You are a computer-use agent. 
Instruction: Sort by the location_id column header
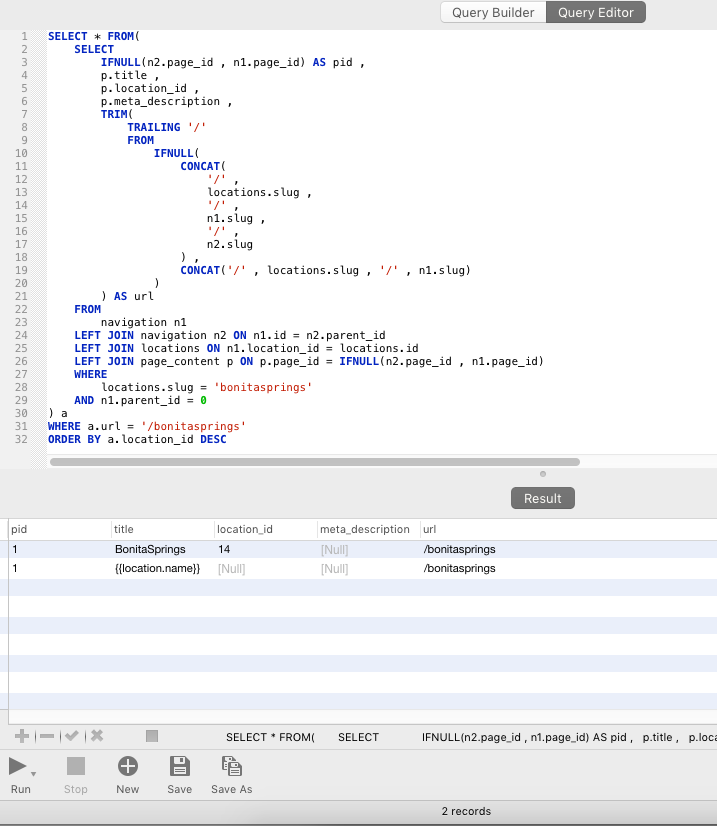[x=244, y=529]
